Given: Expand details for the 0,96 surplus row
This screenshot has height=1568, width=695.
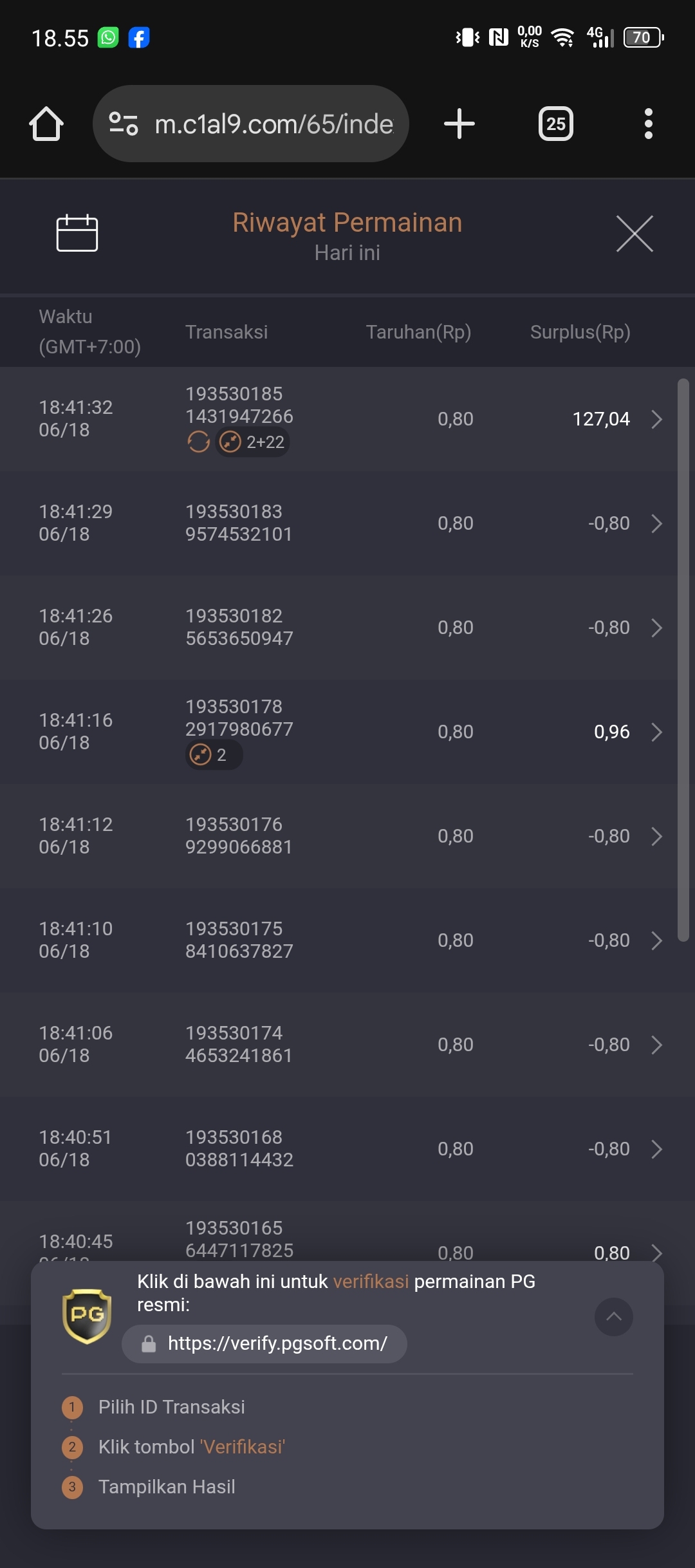Looking at the screenshot, I should click(656, 732).
